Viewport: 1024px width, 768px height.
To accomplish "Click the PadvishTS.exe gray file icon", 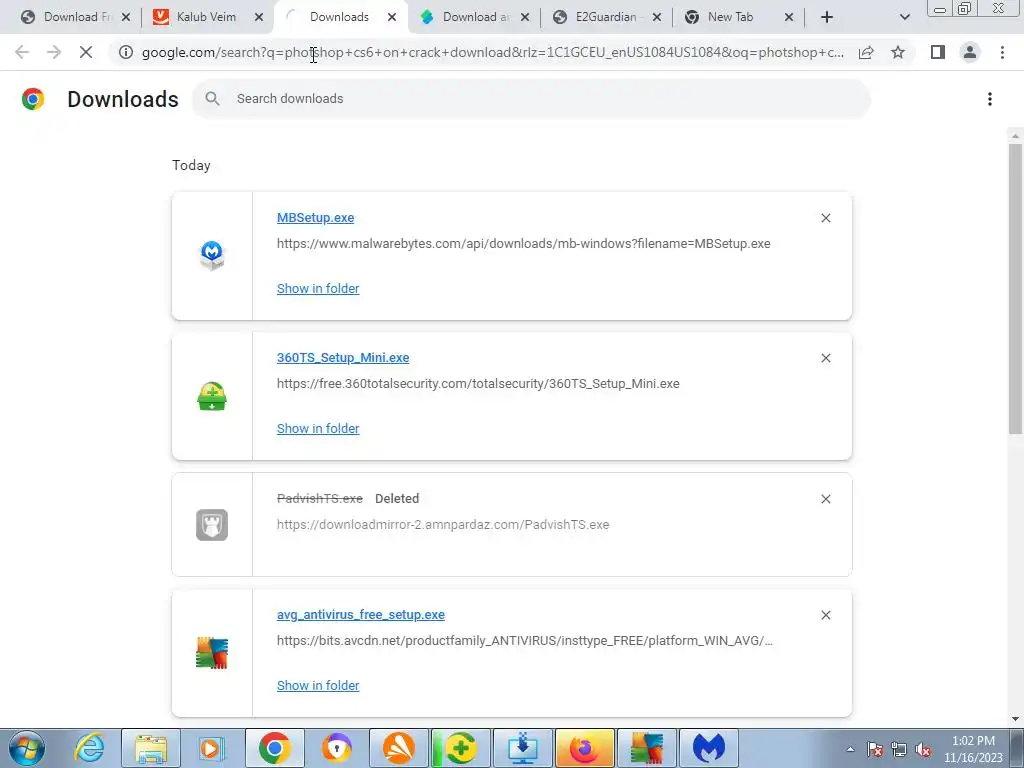I will tap(212, 524).
